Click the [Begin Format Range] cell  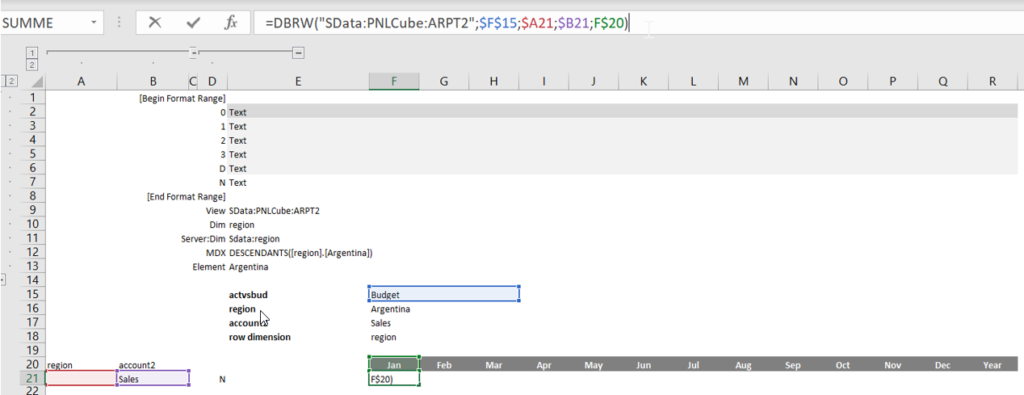(x=182, y=98)
